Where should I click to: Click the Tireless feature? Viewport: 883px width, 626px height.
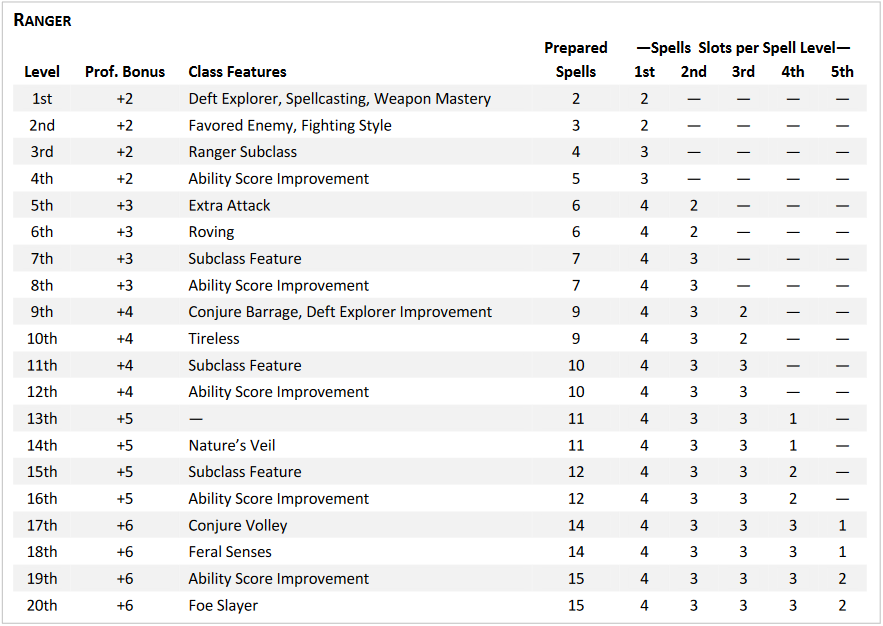tap(214, 339)
